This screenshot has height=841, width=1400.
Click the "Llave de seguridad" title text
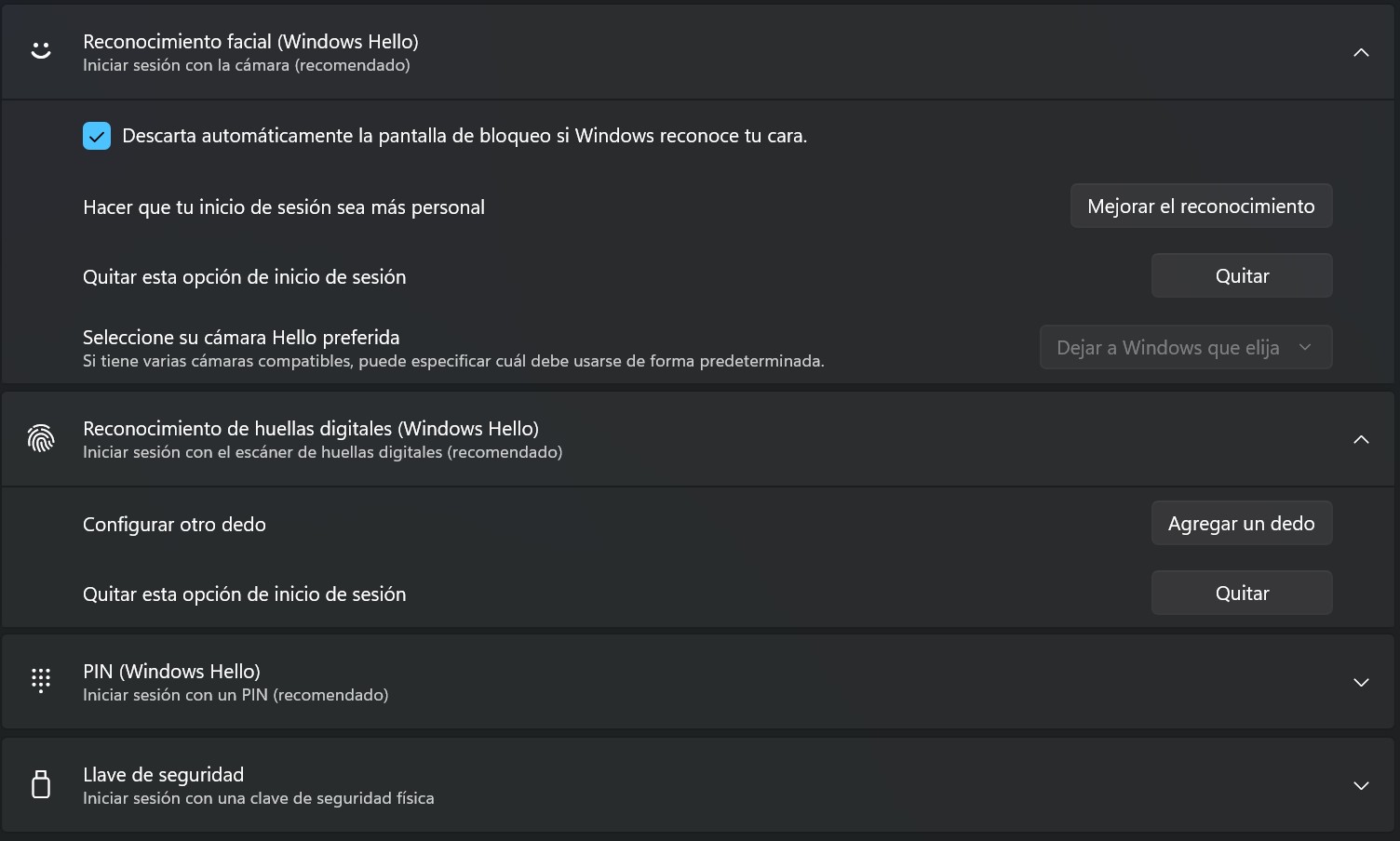tap(163, 775)
